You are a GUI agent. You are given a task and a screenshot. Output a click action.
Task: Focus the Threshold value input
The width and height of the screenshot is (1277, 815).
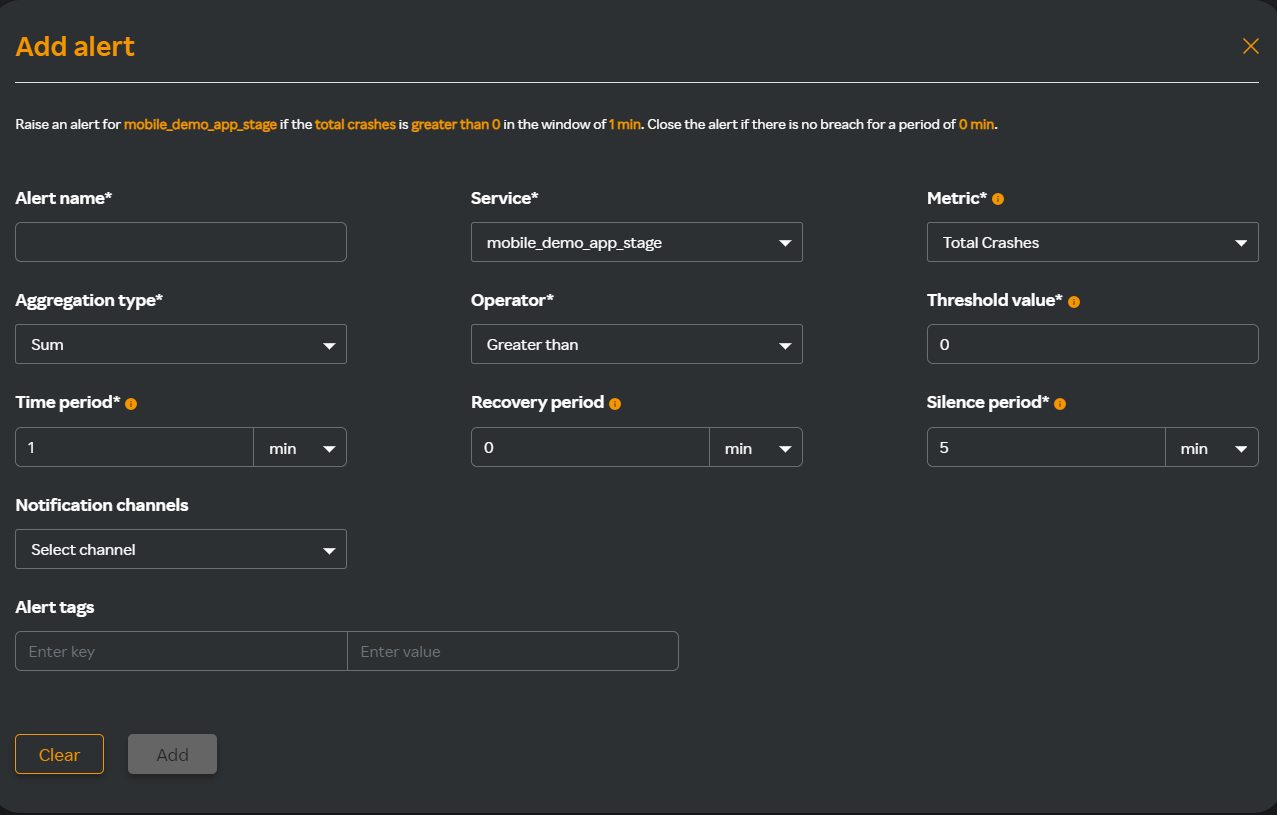click(x=1092, y=345)
